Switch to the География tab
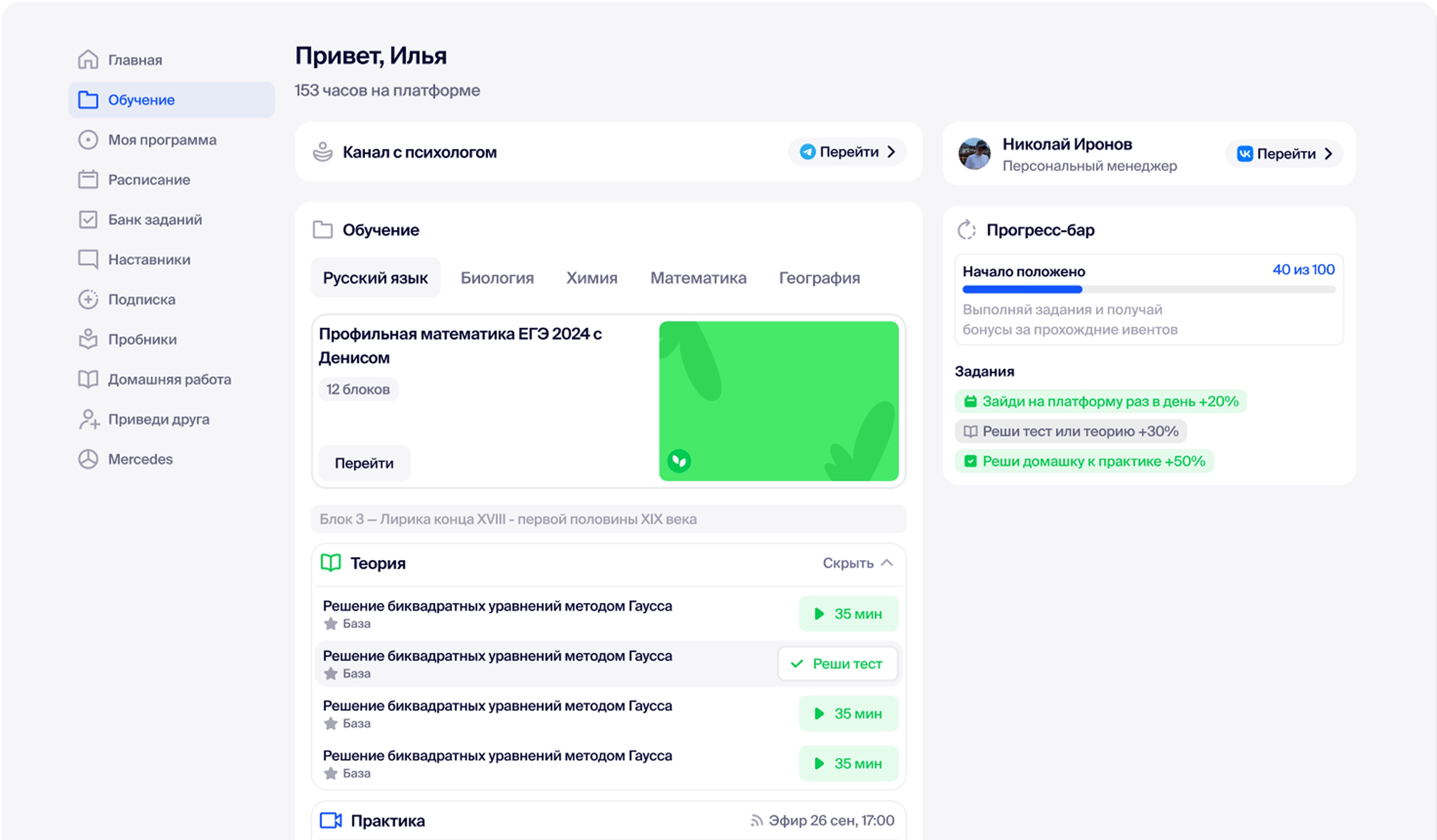The image size is (1437, 840). pyautogui.click(x=820, y=278)
